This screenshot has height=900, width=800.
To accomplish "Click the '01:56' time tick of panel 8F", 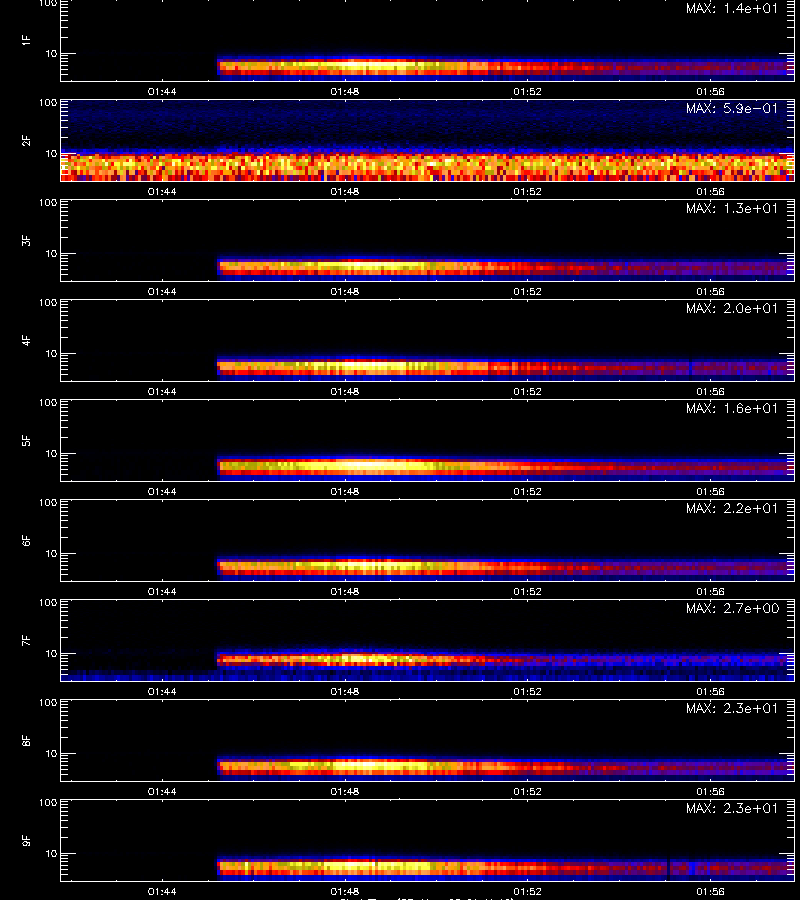I will (x=710, y=791).
